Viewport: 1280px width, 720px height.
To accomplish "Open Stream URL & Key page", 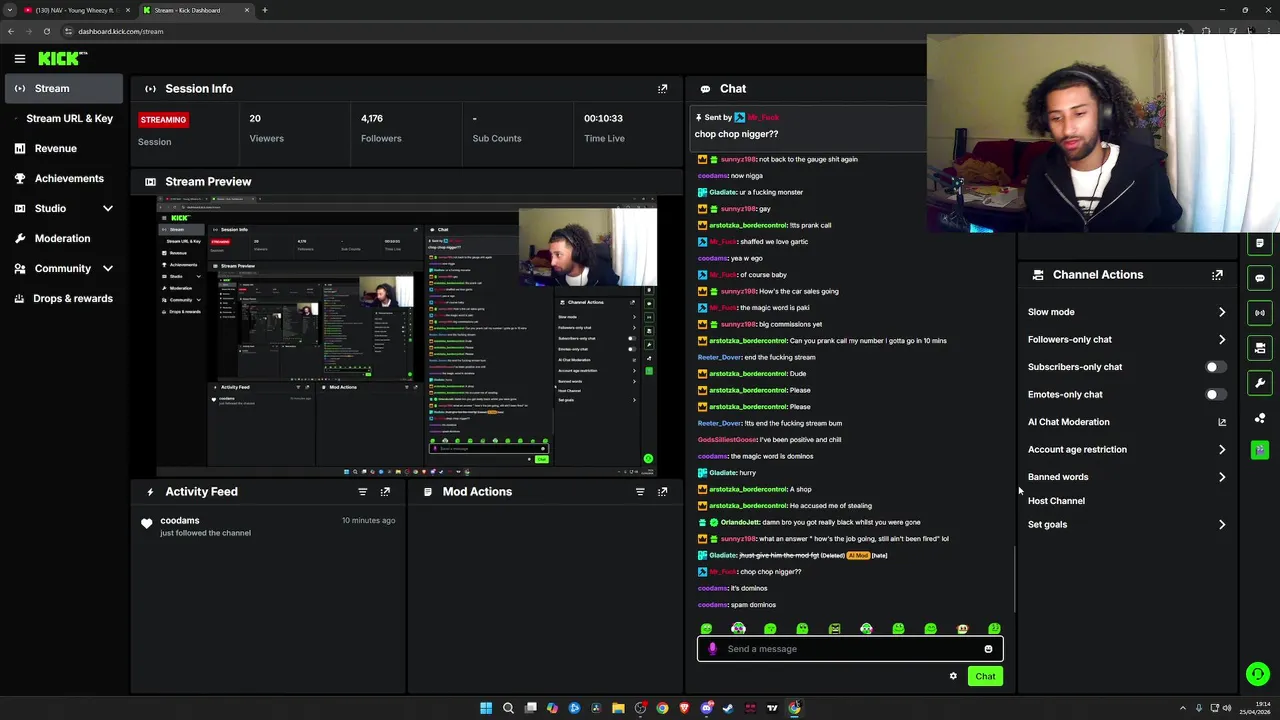I will tap(64, 119).
